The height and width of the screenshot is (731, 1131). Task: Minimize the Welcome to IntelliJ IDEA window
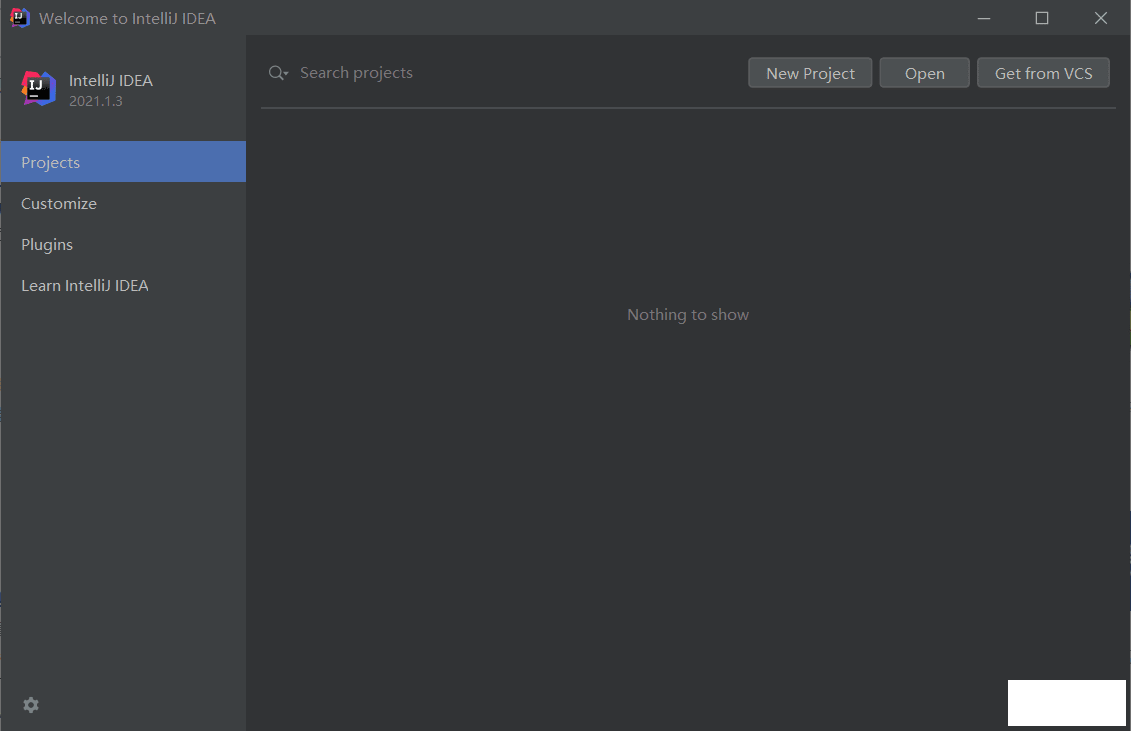982,18
